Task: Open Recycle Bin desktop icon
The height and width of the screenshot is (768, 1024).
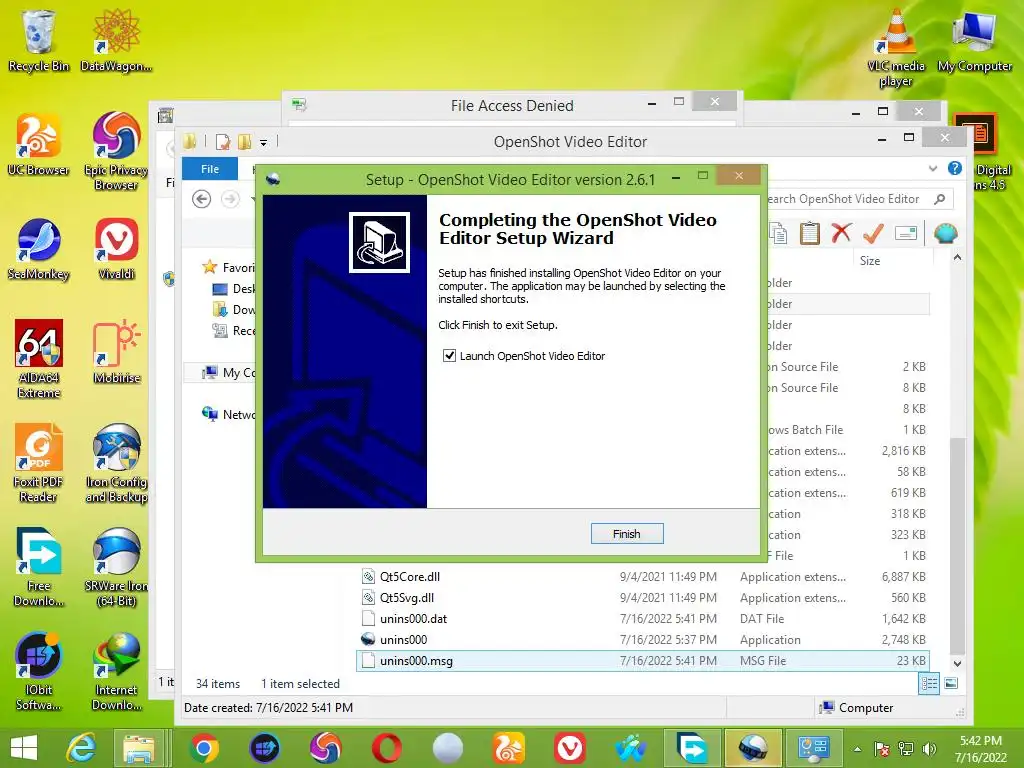Action: pos(38,40)
